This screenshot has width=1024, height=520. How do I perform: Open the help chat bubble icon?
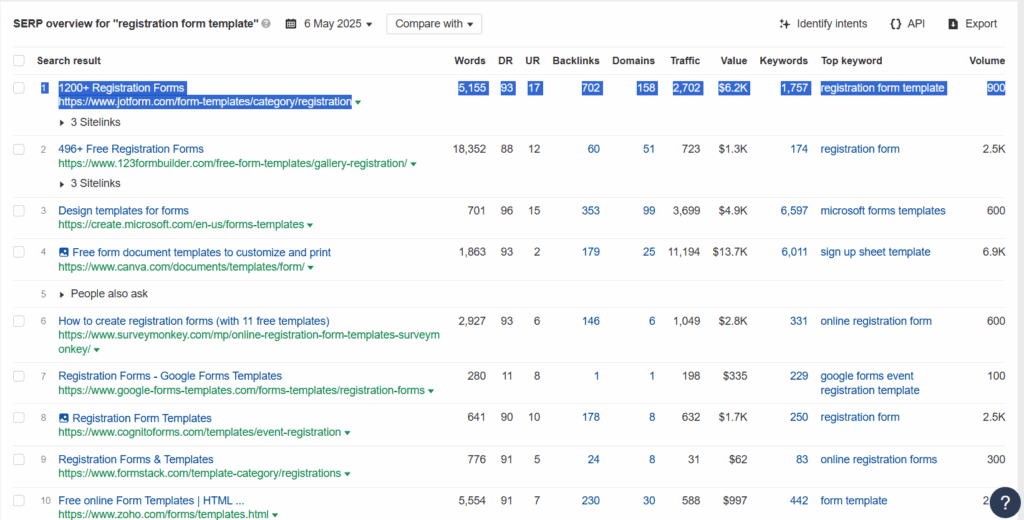1004,502
